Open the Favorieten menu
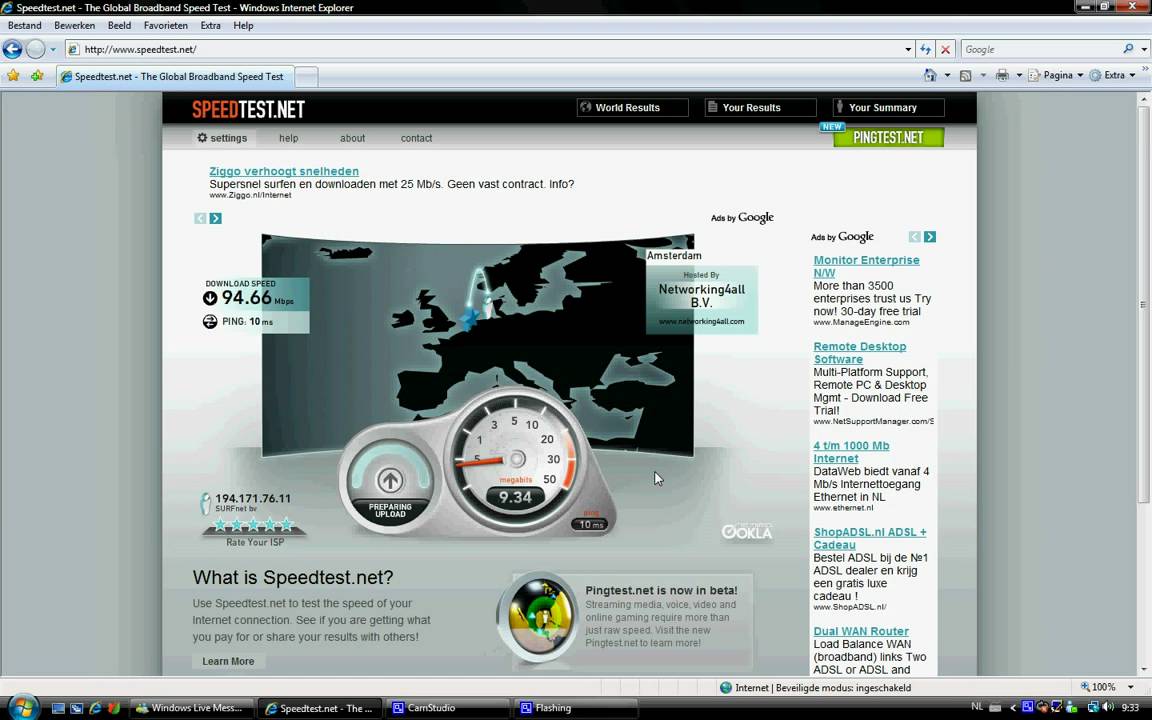The image size is (1152, 720). coord(165,25)
